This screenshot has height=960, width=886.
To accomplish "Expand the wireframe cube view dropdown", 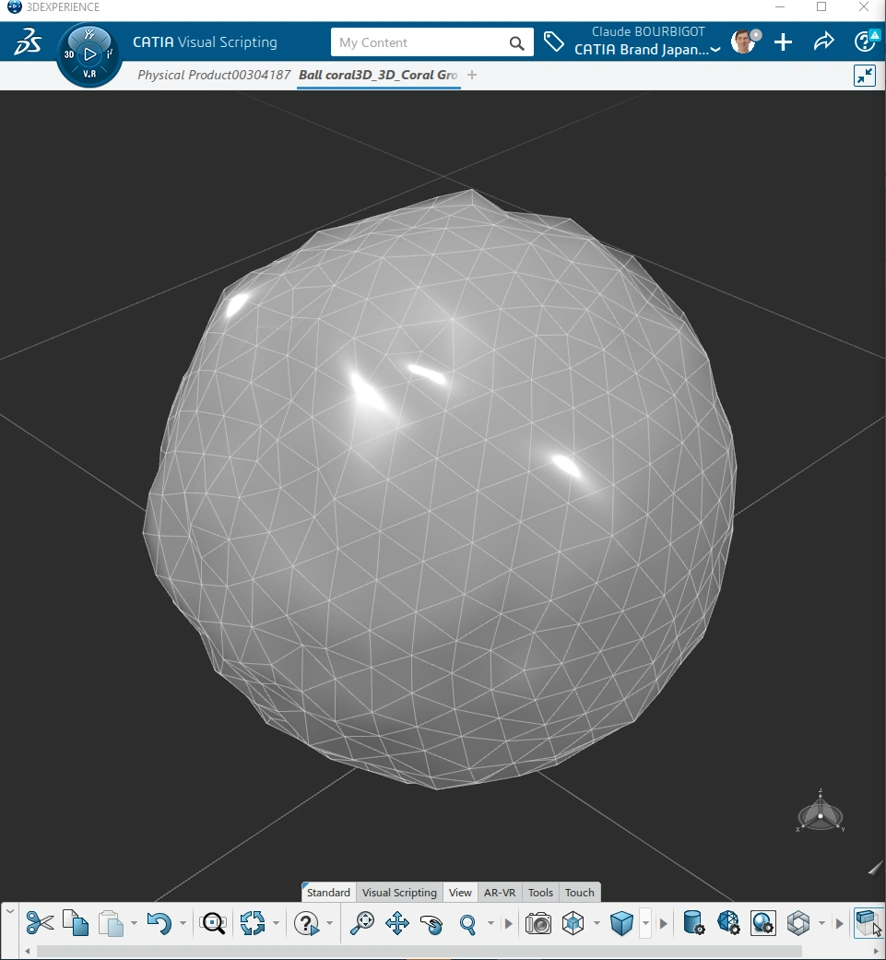I will tap(596, 923).
